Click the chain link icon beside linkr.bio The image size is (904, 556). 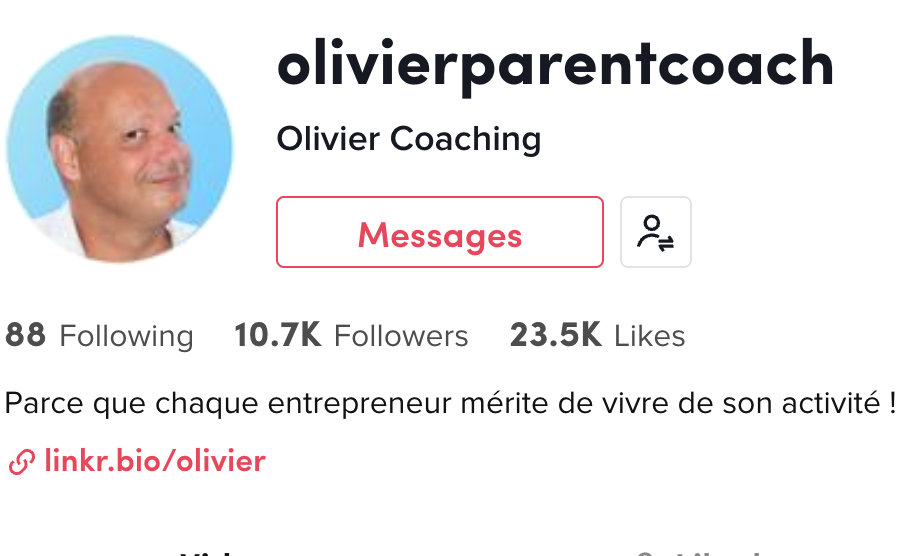(22, 462)
